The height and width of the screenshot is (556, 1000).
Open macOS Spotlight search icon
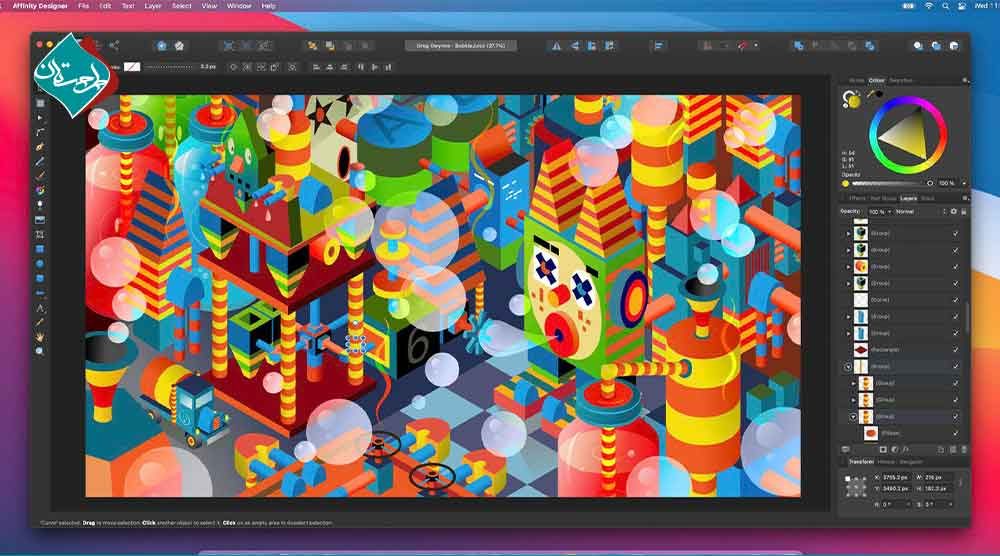click(x=945, y=6)
